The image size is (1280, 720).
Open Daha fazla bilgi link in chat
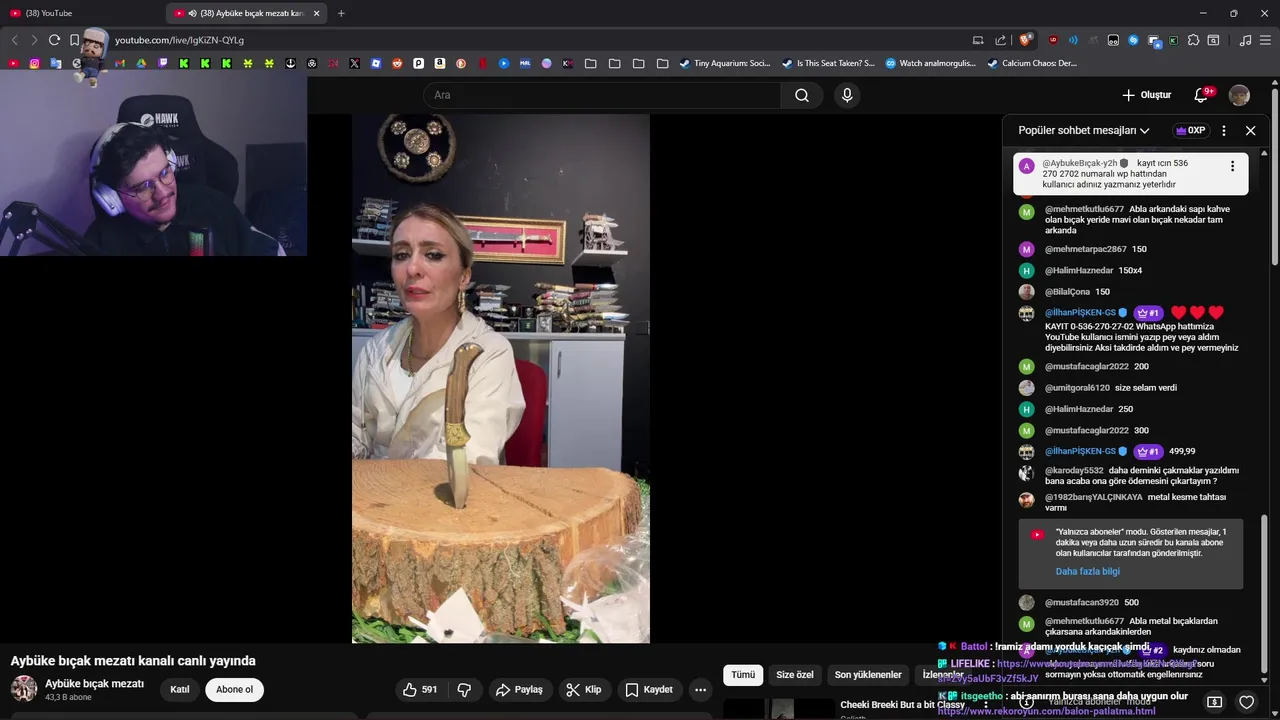[1087, 571]
